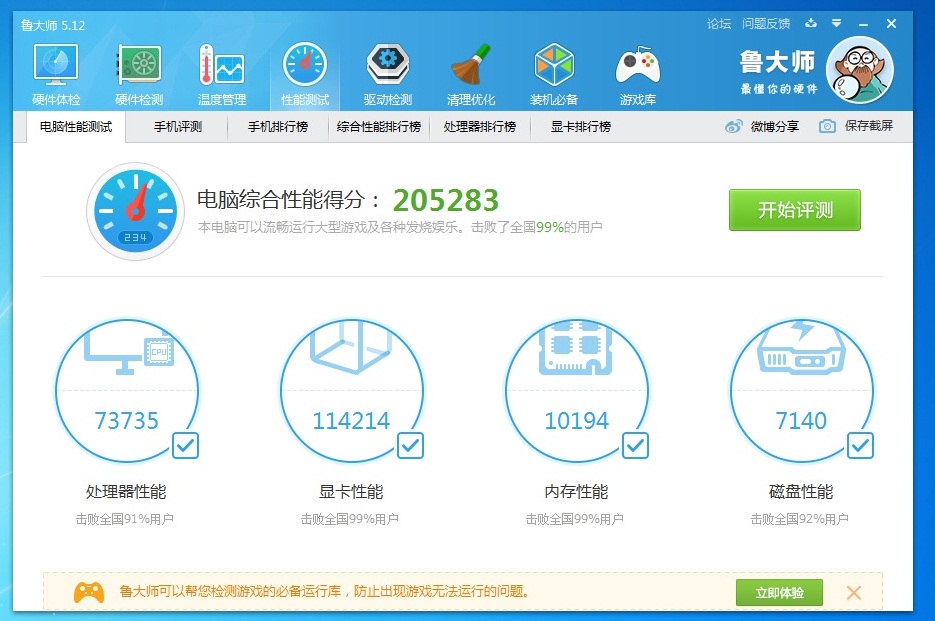This screenshot has height=621, width=935.
Task: Click the 击败全国92%用户 text
Action: tap(800, 519)
